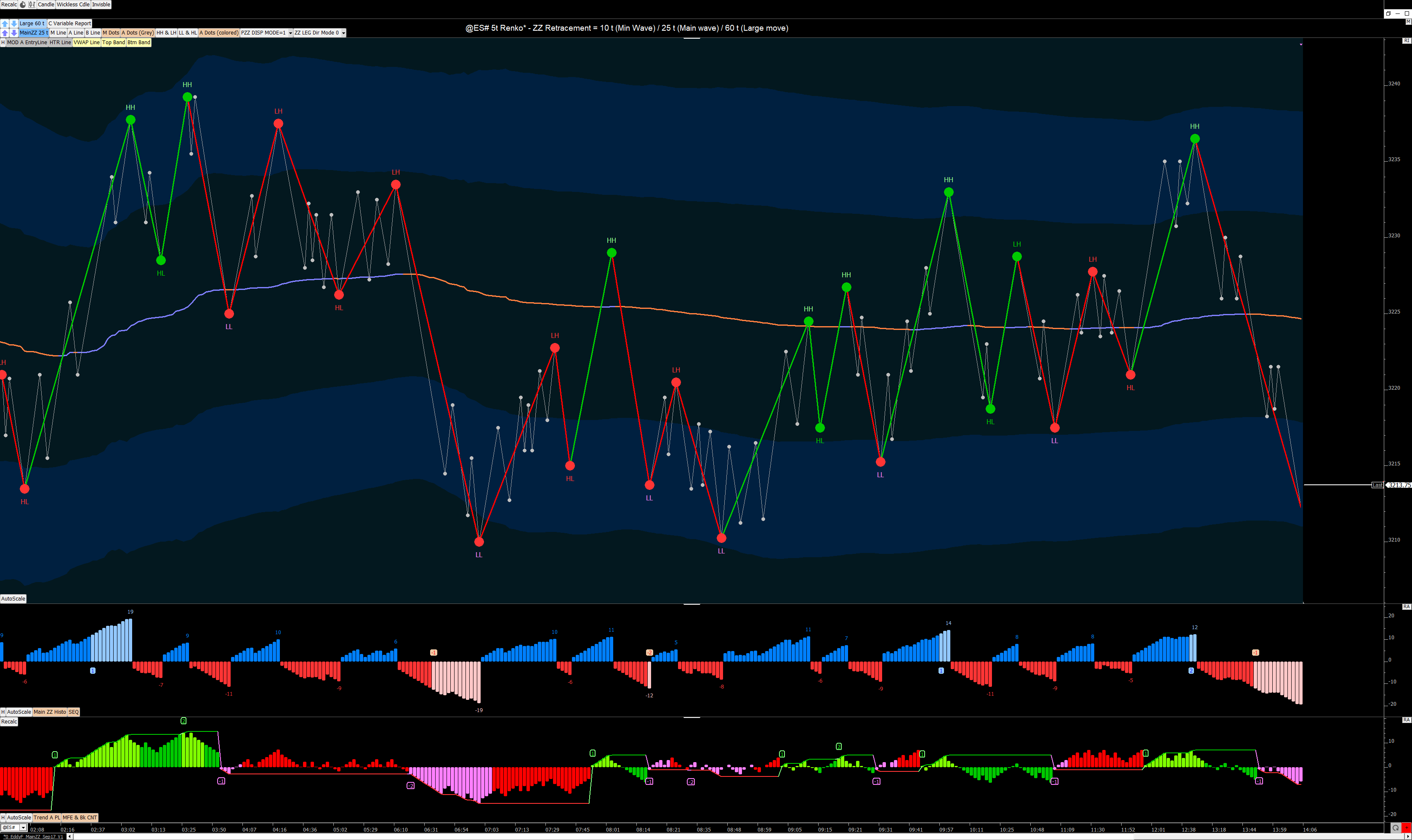1412x840 pixels.
Task: Click the Last price label 3213.75
Action: pos(1399,485)
